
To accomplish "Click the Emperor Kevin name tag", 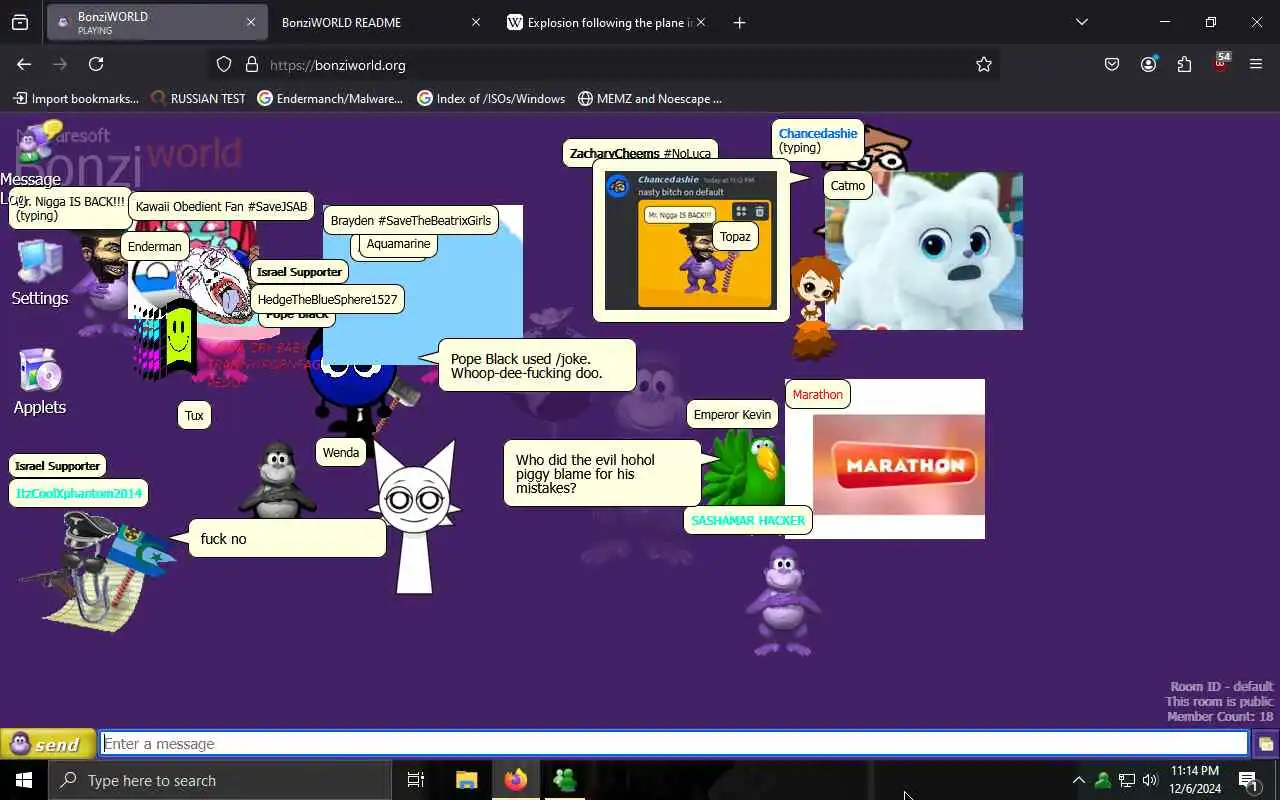I will 732,415.
